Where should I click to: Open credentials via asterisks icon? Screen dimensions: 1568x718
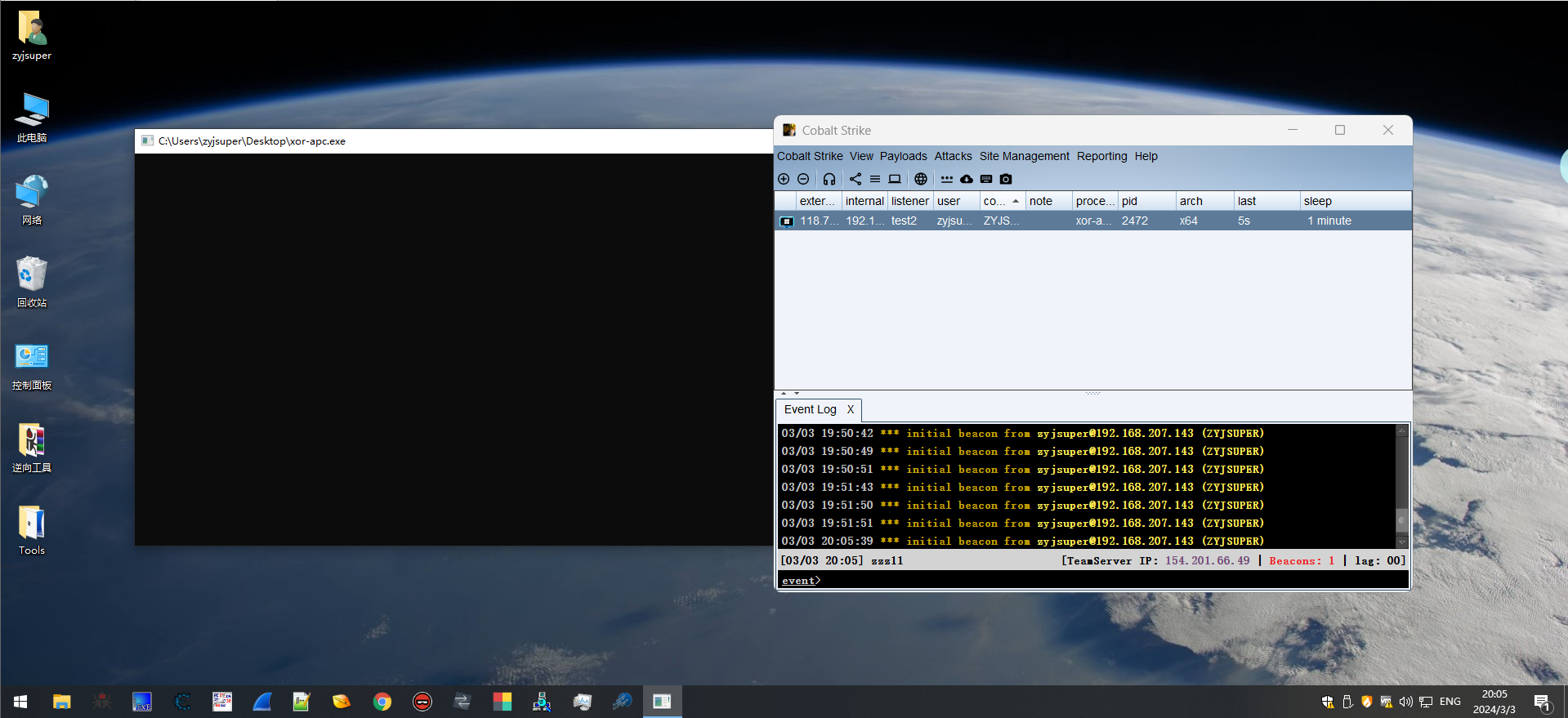tap(947, 179)
